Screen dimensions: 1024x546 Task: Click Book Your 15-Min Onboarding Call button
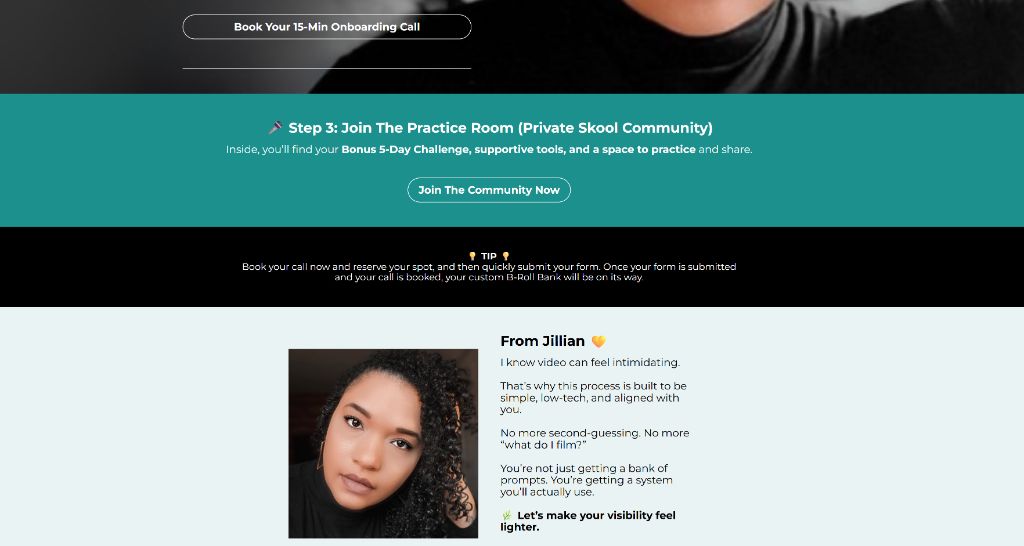327,27
